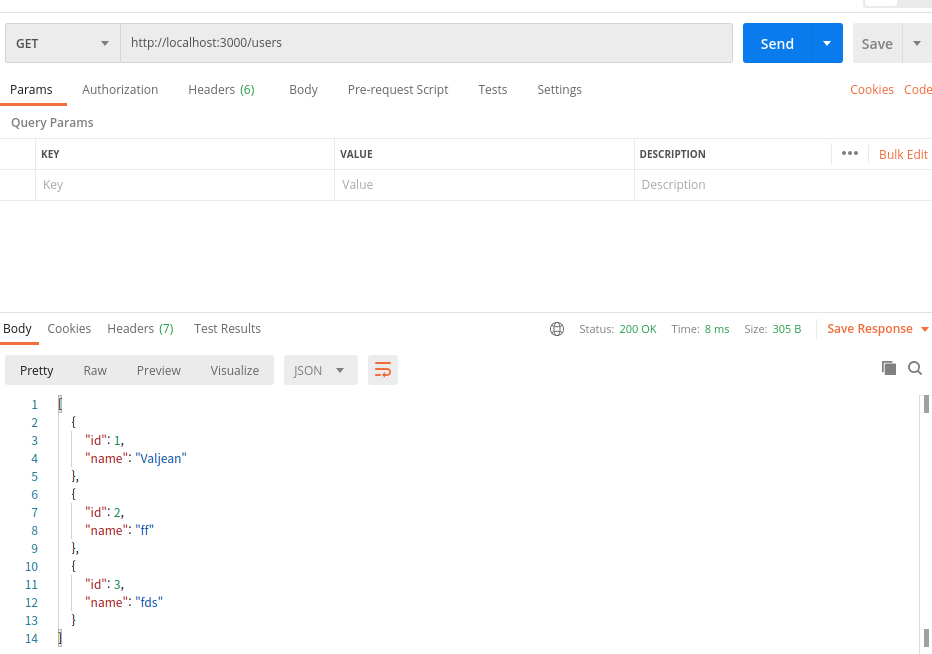Click the Bulk Edit link
The height and width of the screenshot is (654, 932).
point(903,155)
